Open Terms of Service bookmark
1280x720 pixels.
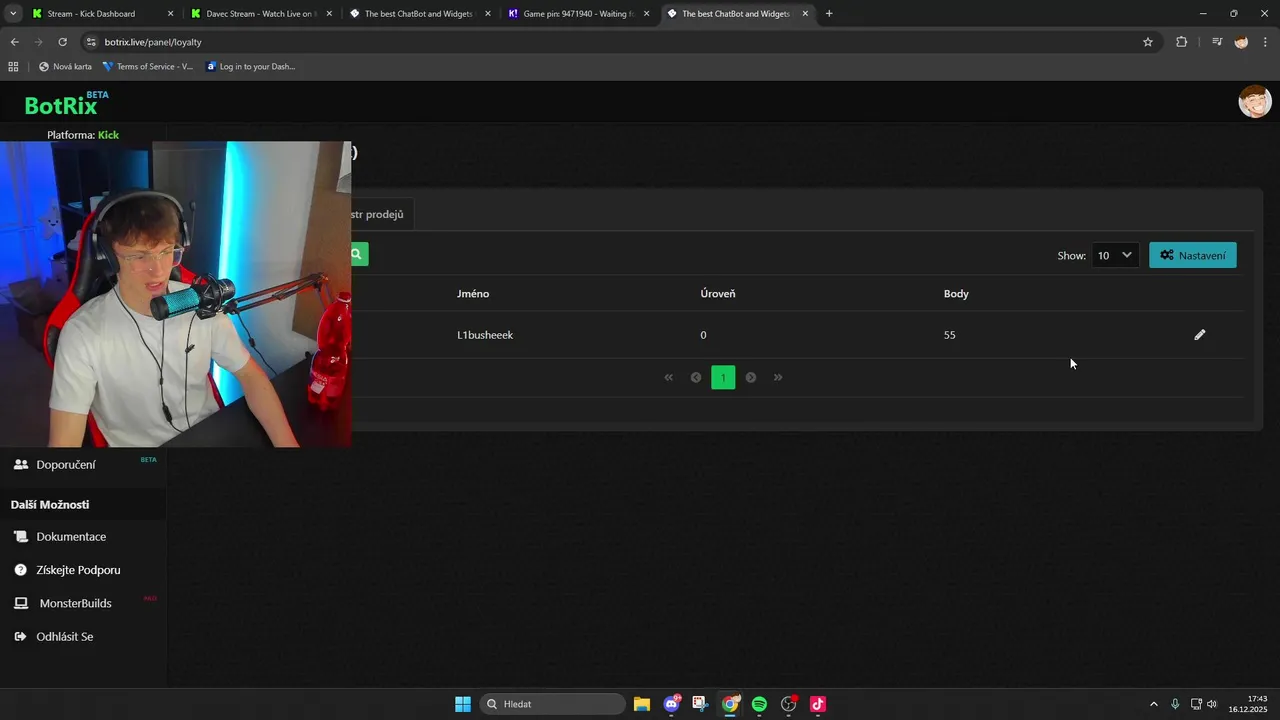pos(148,67)
